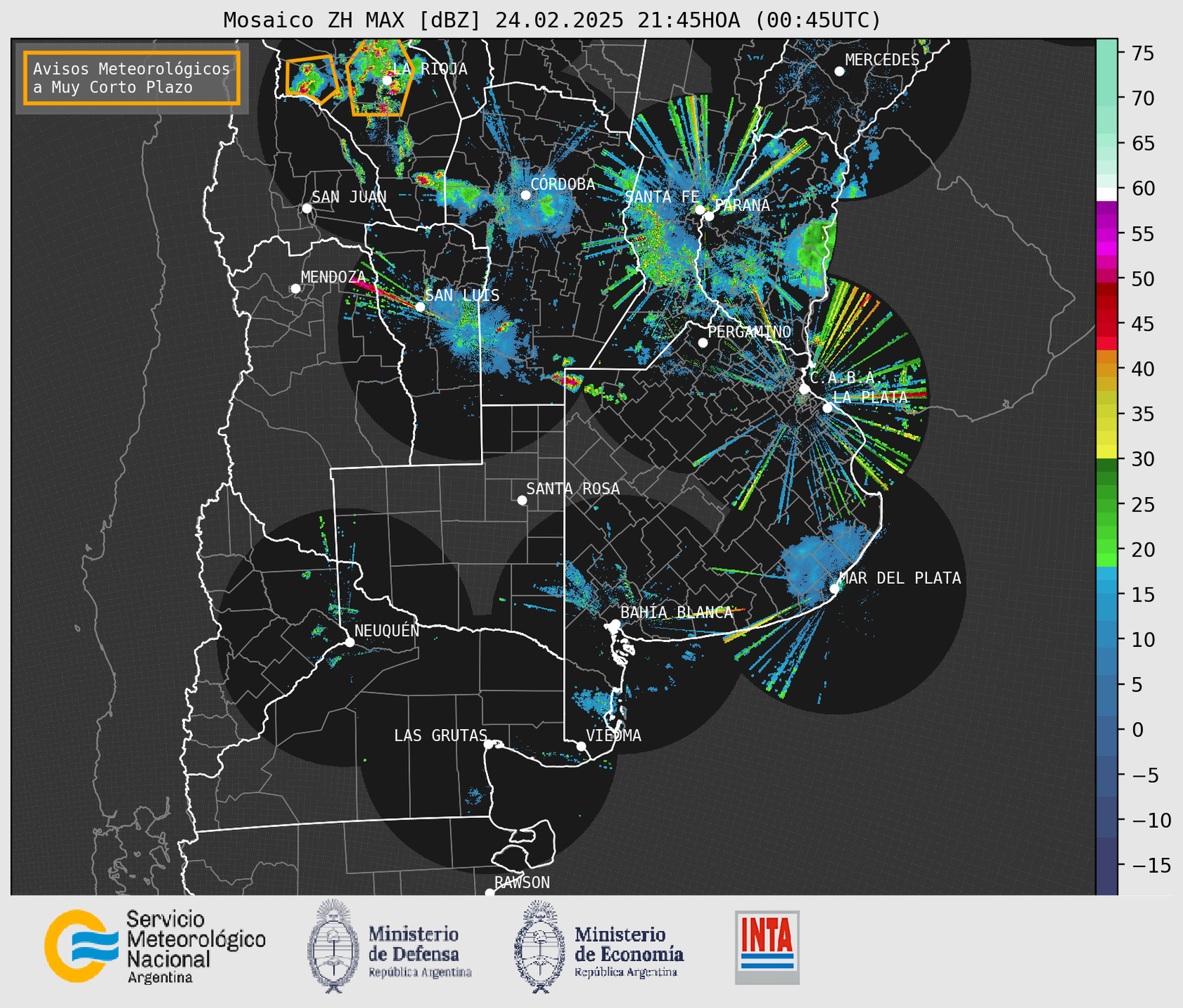The width and height of the screenshot is (1183, 1008).
Task: Click the light blue 15 dBZ band on scale
Action: coord(1106,595)
